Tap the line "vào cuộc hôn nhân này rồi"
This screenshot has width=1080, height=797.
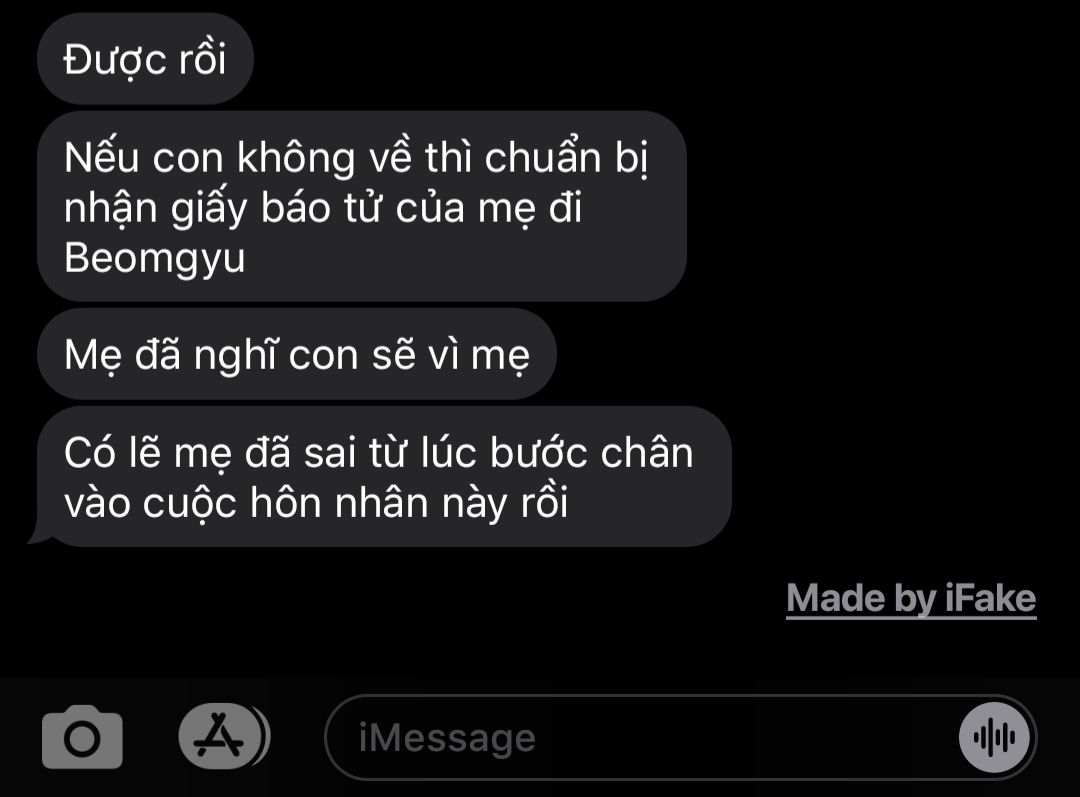(316, 503)
